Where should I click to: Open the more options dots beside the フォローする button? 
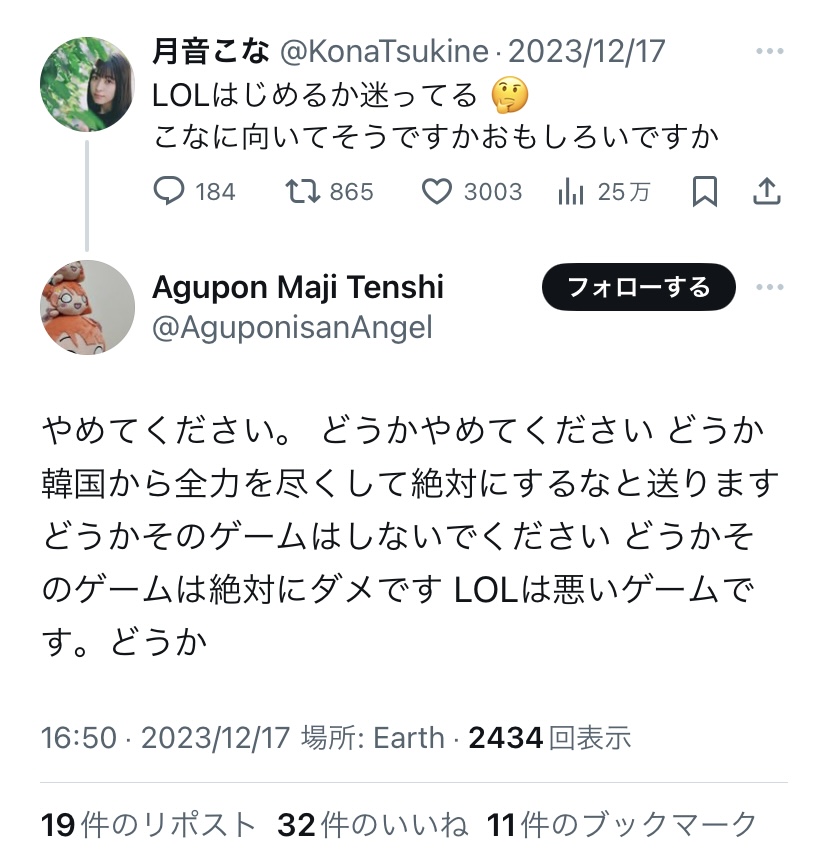pyautogui.click(x=769, y=287)
